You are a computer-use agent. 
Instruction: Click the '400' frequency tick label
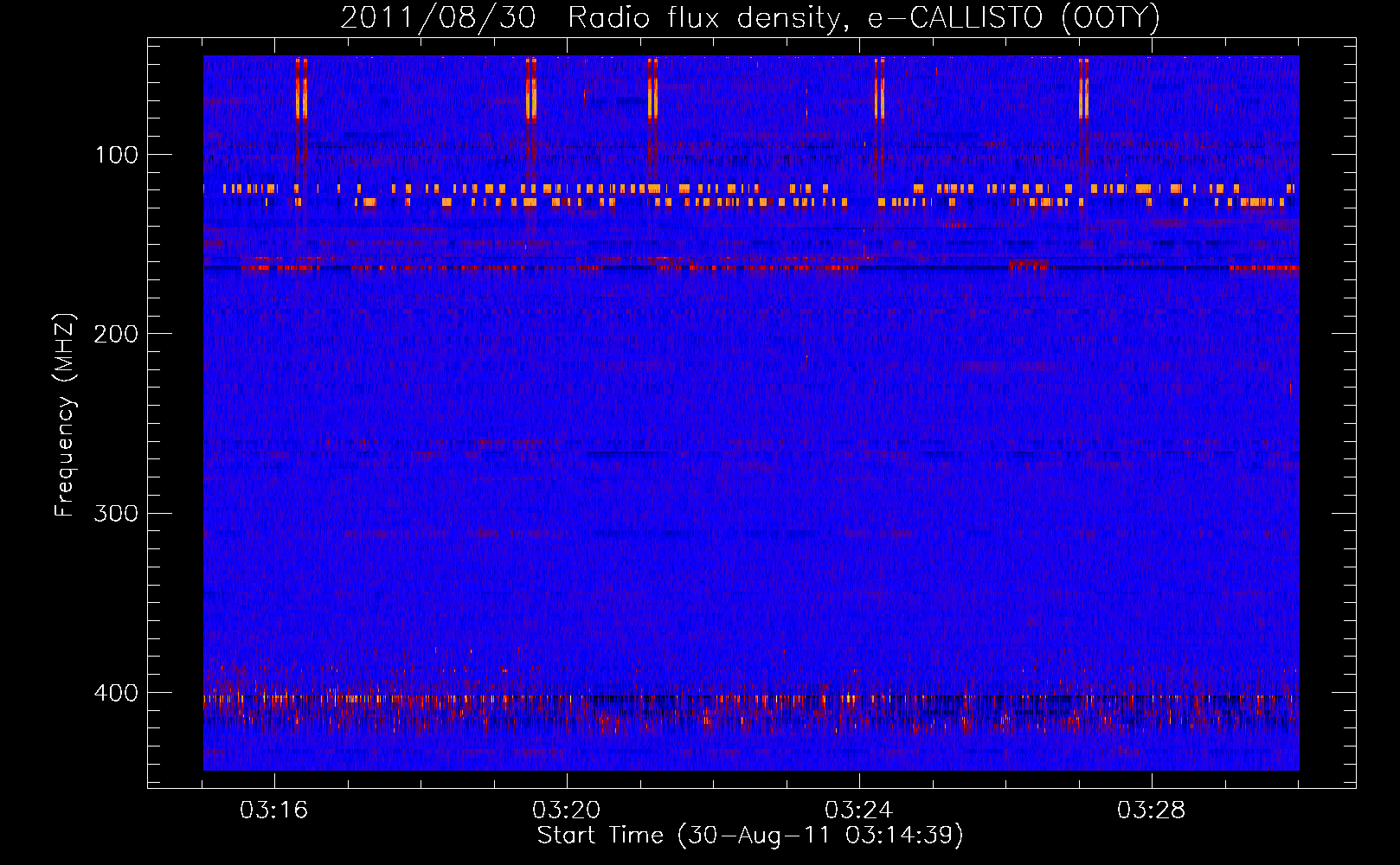tap(116, 693)
